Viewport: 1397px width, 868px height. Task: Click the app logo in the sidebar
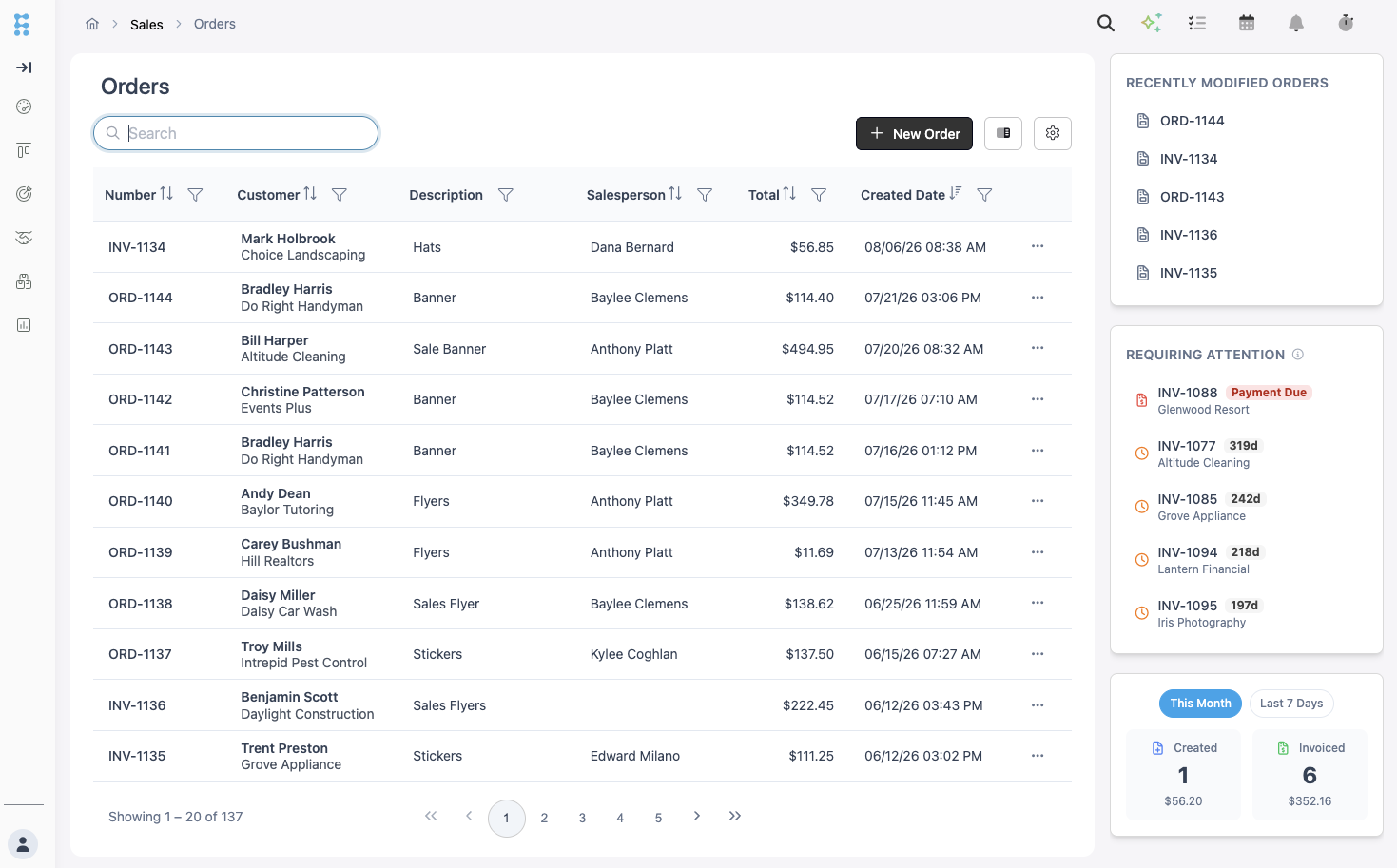22,25
